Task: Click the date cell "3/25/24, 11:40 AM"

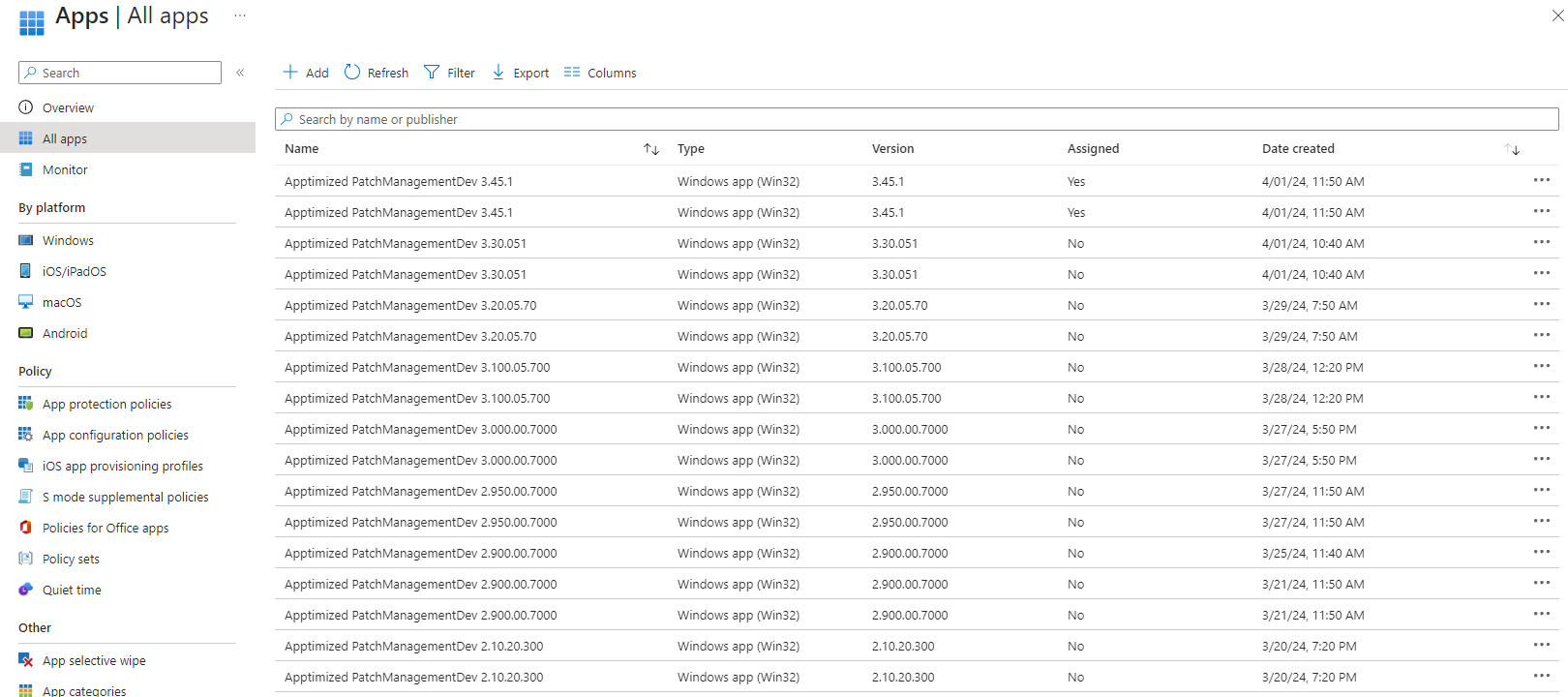Action: click(x=1312, y=553)
